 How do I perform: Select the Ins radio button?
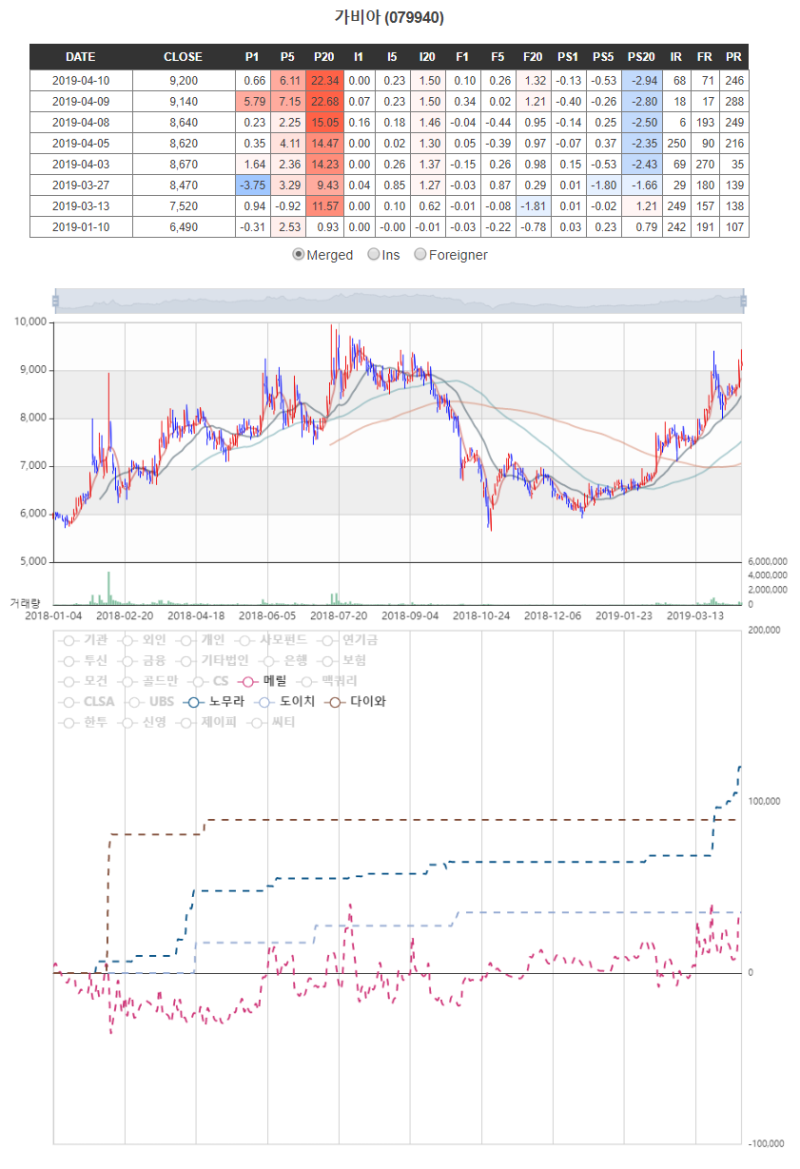pos(374,254)
